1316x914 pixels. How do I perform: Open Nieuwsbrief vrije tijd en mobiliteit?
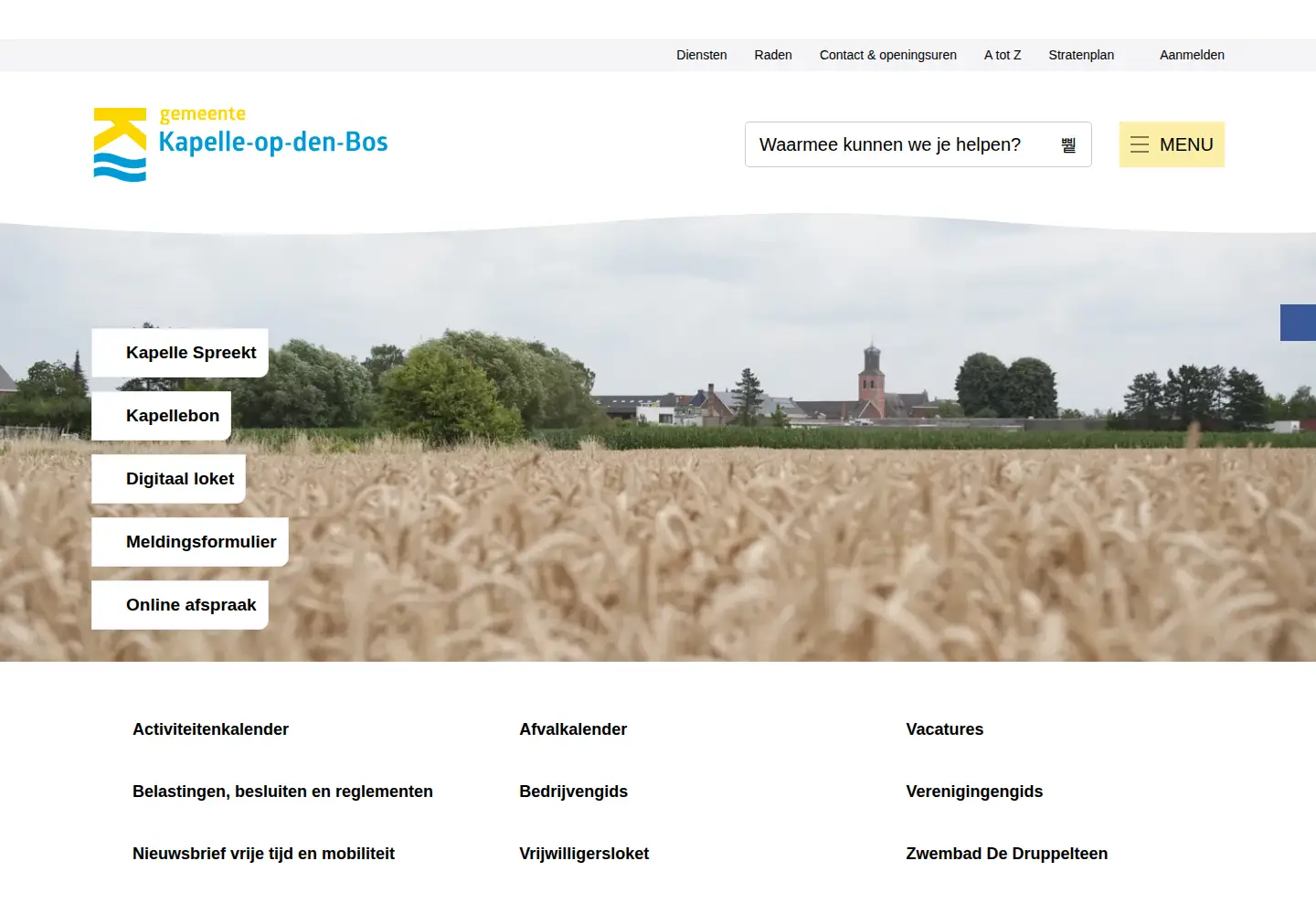[263, 854]
